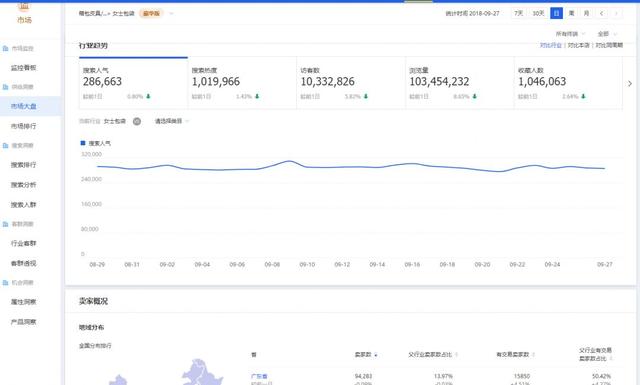This screenshot has width=640, height=385.
Task: Go to previous date with left arrow
Action: pos(601,13)
